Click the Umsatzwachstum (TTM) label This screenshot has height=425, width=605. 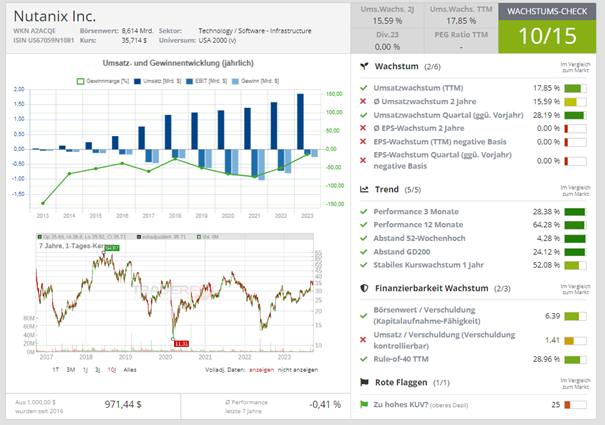[x=418, y=88]
